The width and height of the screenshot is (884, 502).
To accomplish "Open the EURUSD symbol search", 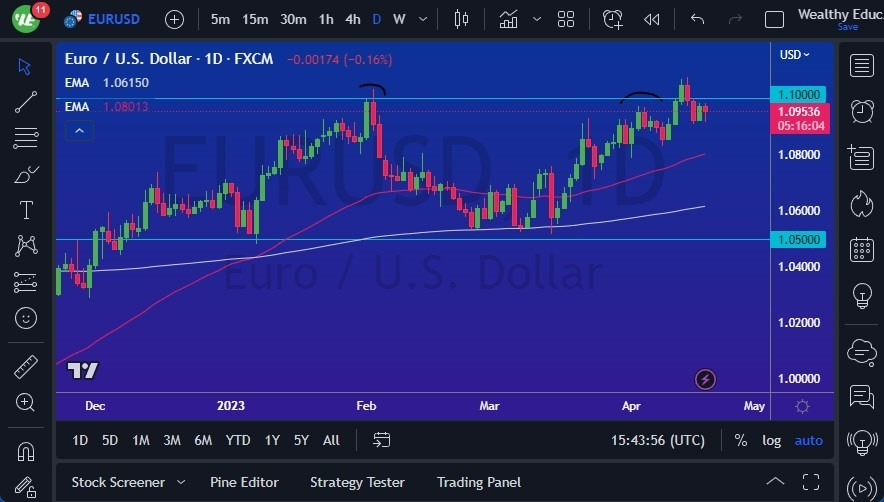I will coord(102,19).
